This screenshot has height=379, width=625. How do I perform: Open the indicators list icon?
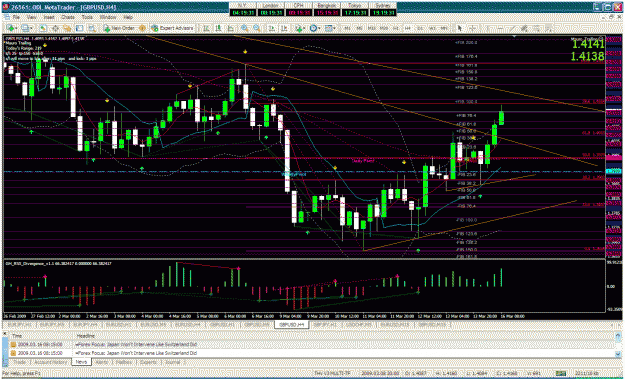298,28
